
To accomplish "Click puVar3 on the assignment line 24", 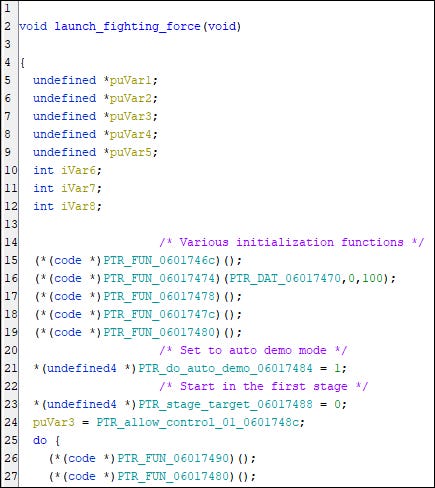I will point(54,422).
